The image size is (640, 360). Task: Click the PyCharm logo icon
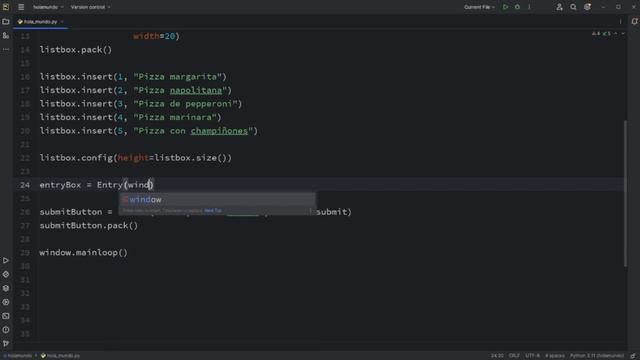(6, 7)
